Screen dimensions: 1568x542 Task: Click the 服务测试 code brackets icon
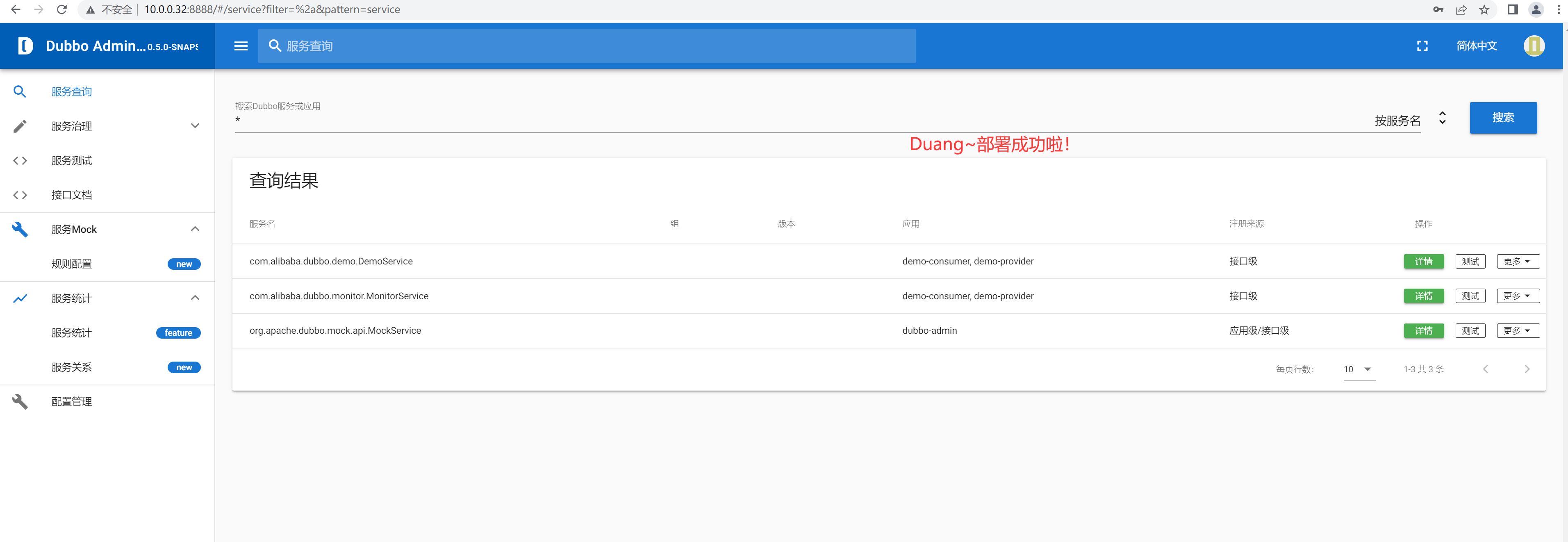click(20, 161)
